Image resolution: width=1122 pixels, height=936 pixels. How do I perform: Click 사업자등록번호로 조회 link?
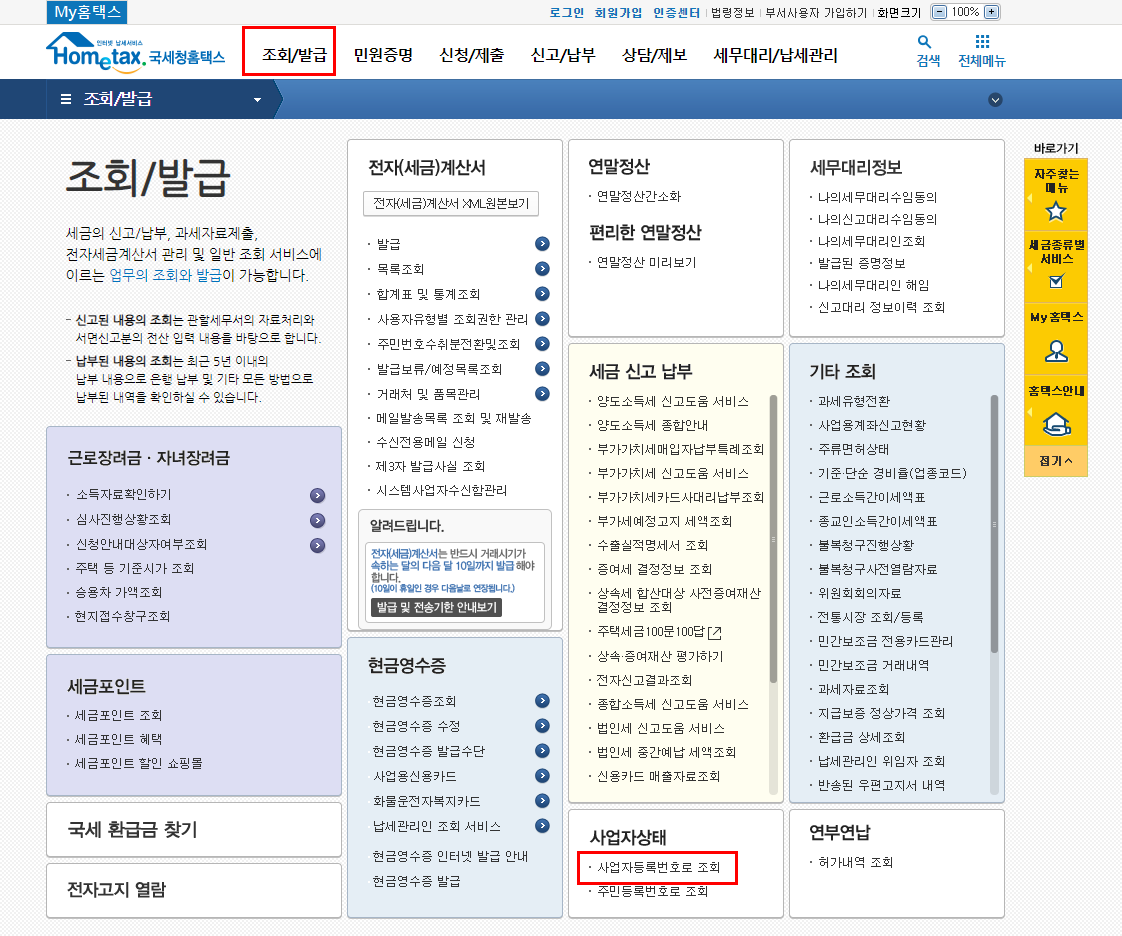point(658,867)
